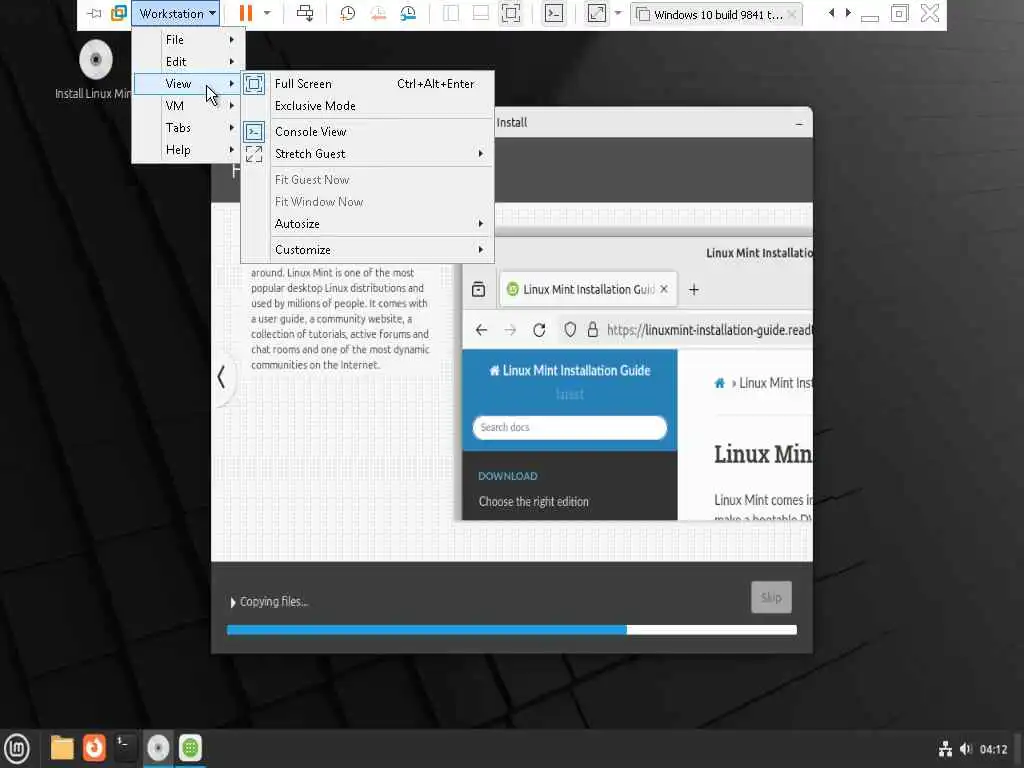Click the console view toolbar icon
This screenshot has width=1024, height=768.
(x=554, y=14)
